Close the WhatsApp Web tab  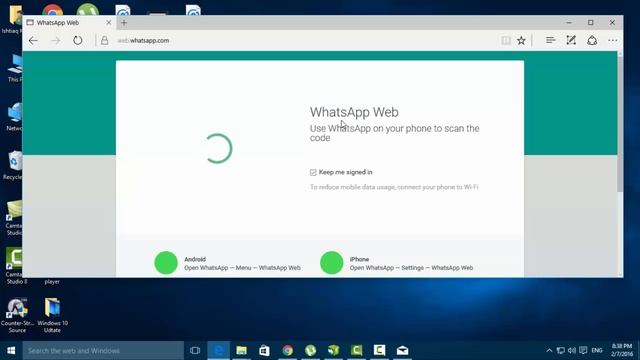[109, 23]
